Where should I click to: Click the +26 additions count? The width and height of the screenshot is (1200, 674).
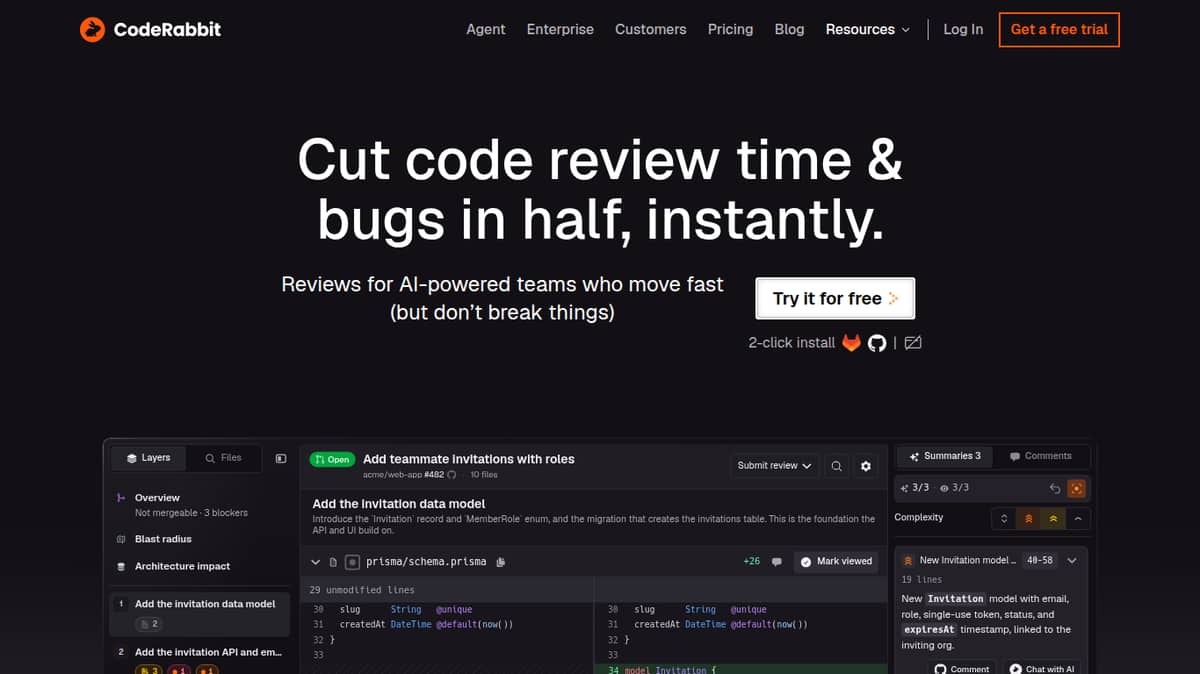point(752,561)
